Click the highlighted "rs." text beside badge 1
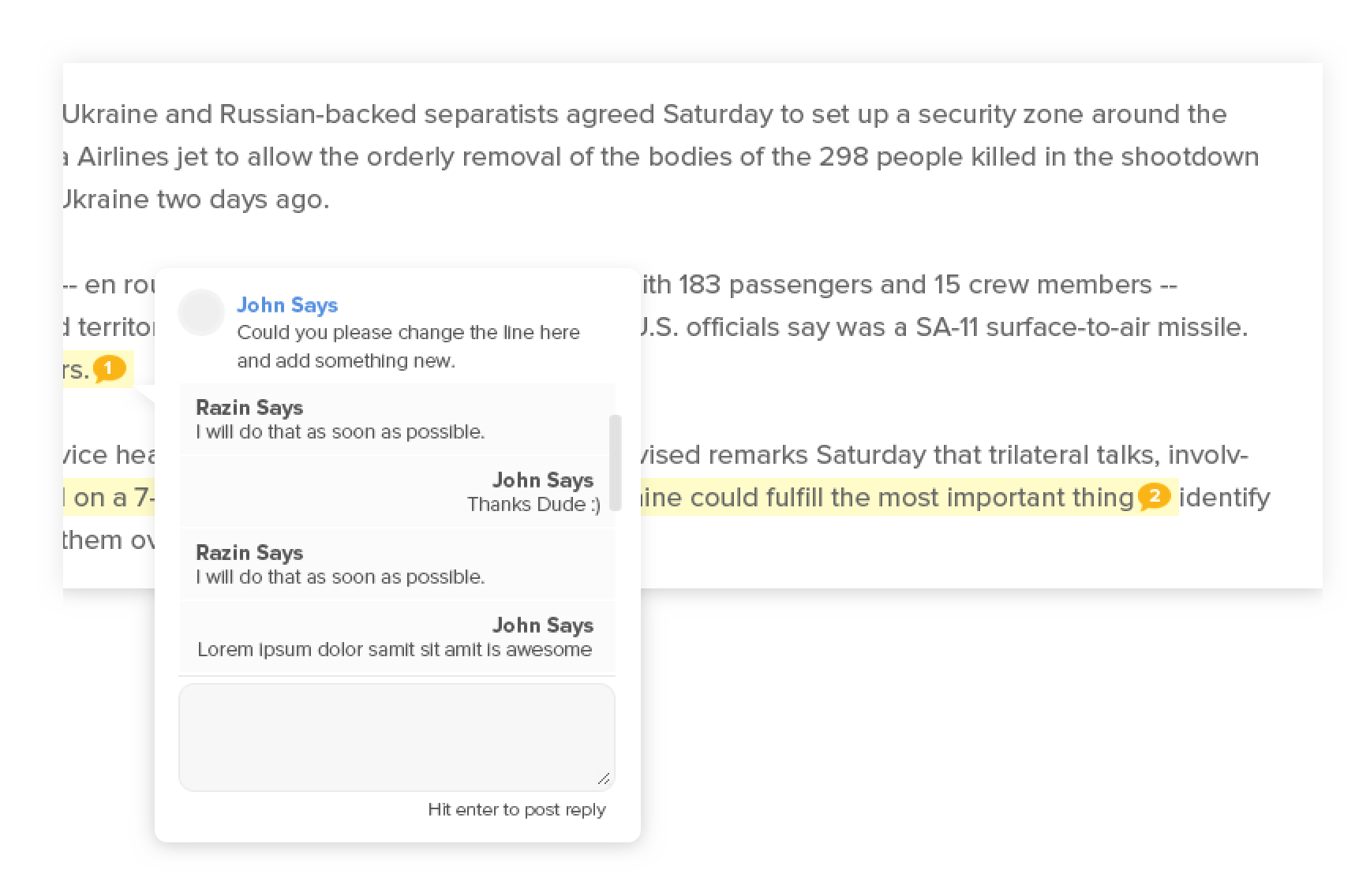Viewport: 1370px width, 896px height. [77, 370]
